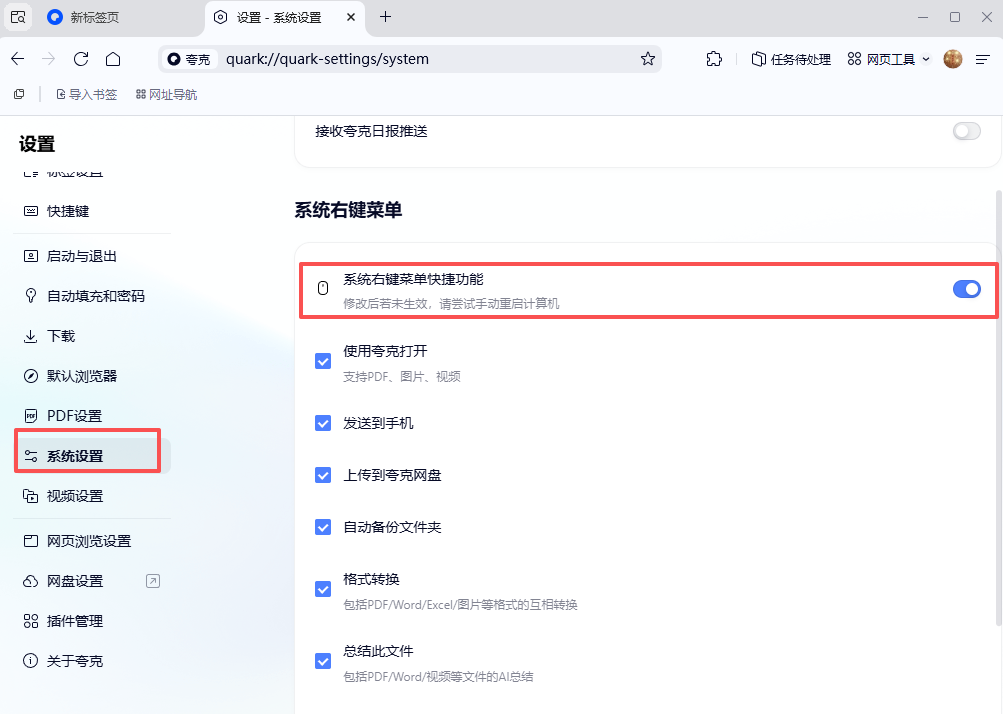Open 默认浏览器 settings section

[92, 376]
